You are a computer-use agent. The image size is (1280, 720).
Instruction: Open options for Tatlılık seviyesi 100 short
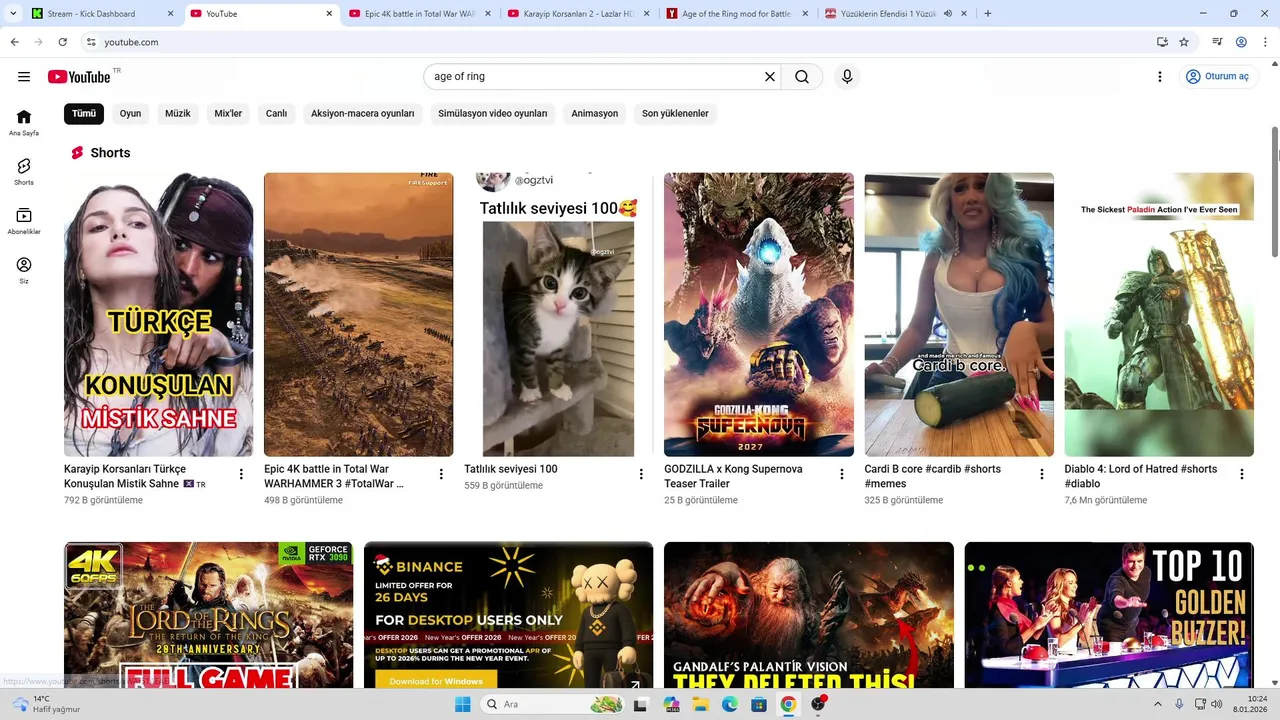(641, 474)
